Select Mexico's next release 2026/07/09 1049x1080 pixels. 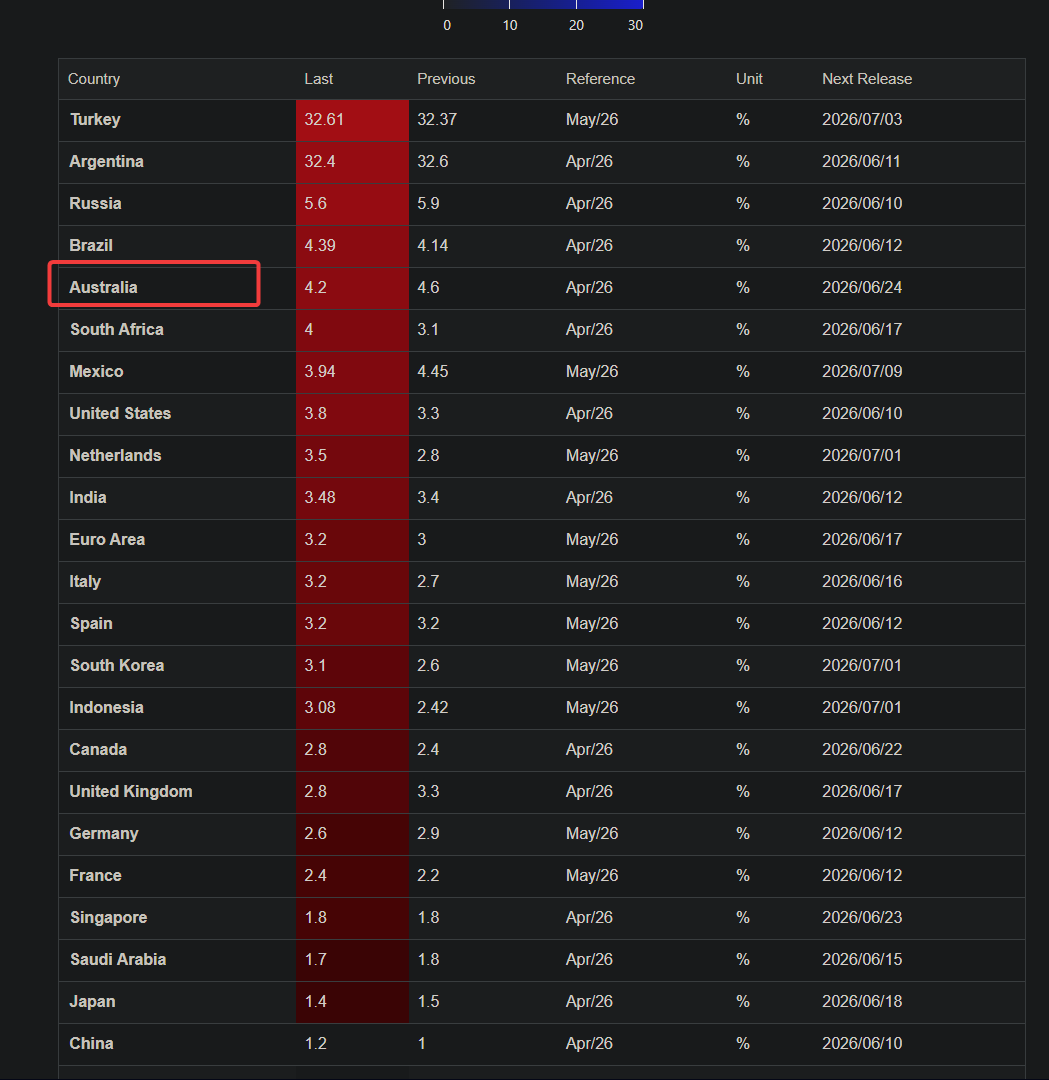point(862,372)
